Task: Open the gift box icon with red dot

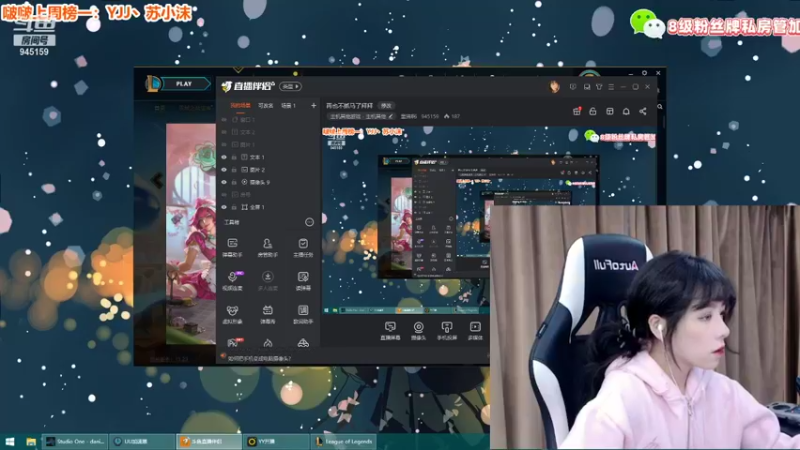Action: click(x=577, y=111)
